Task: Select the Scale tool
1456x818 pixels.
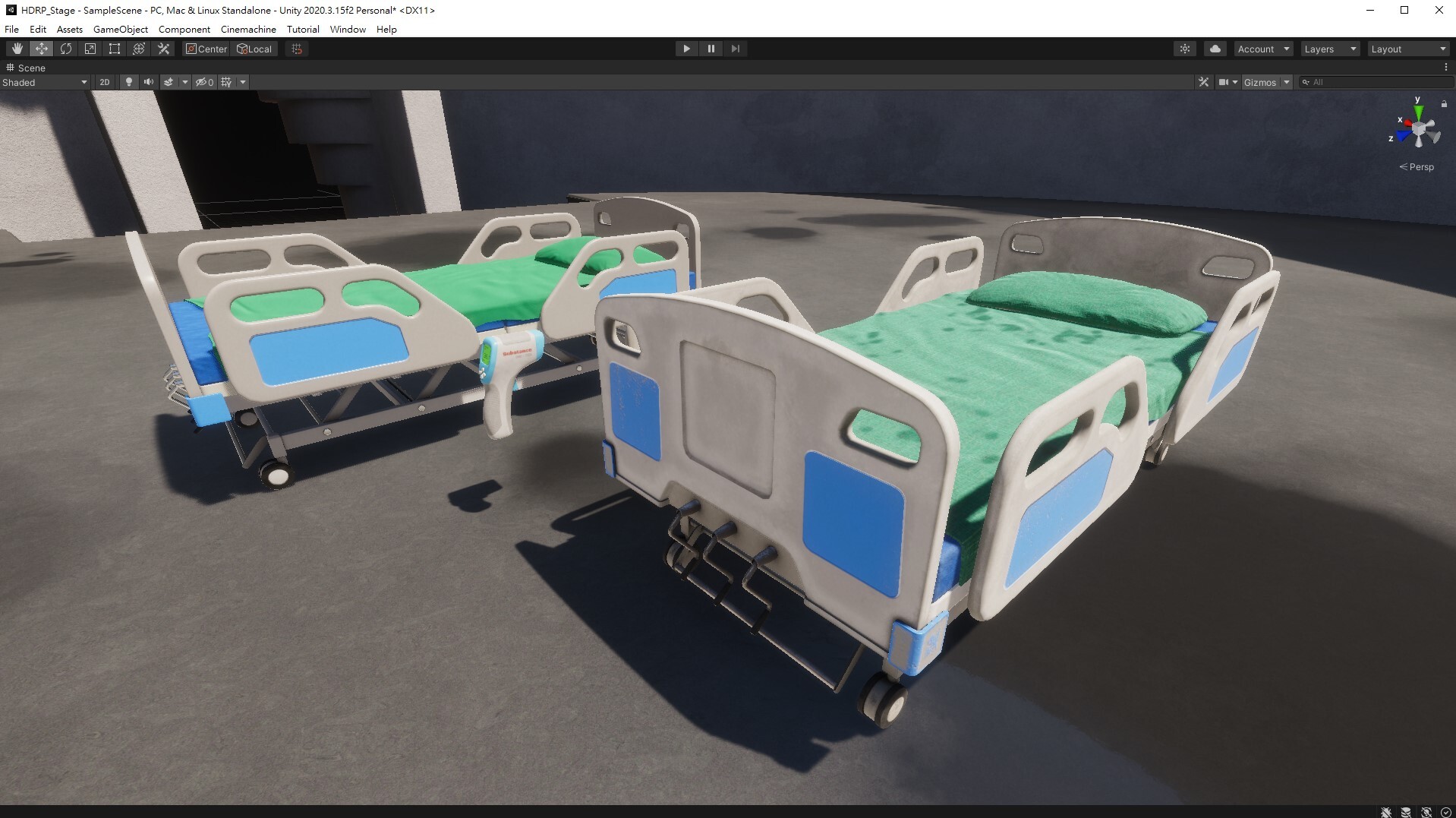Action: click(x=90, y=48)
